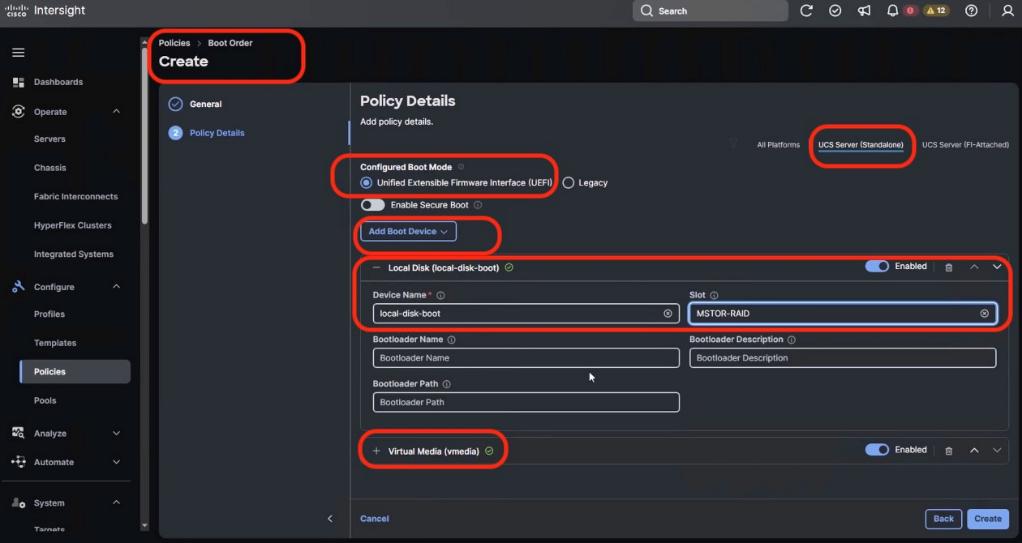Clear the Device Name field

pyautogui.click(x=667, y=314)
